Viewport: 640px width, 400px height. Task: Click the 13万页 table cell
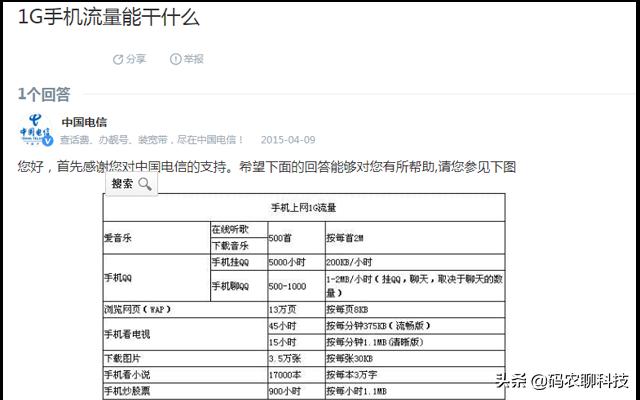296,310
